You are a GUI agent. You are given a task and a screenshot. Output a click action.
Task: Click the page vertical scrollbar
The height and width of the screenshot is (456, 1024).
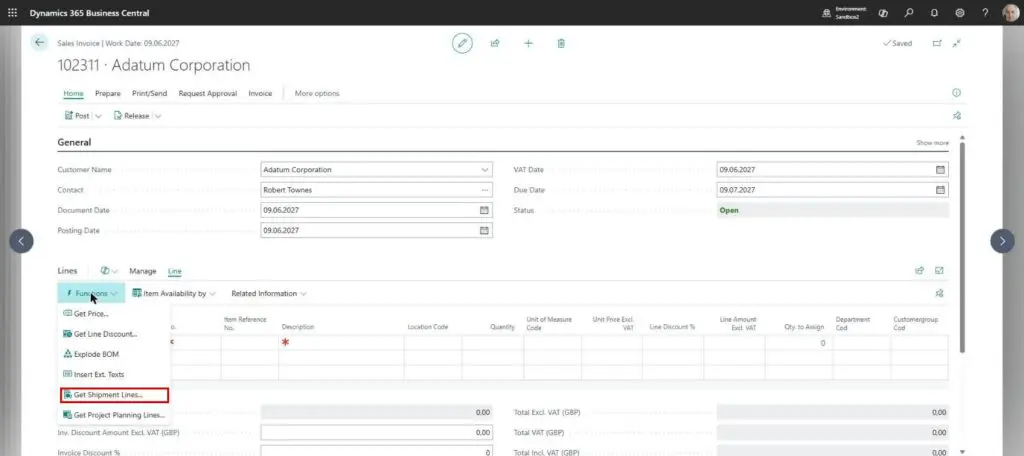pyautogui.click(x=961, y=248)
